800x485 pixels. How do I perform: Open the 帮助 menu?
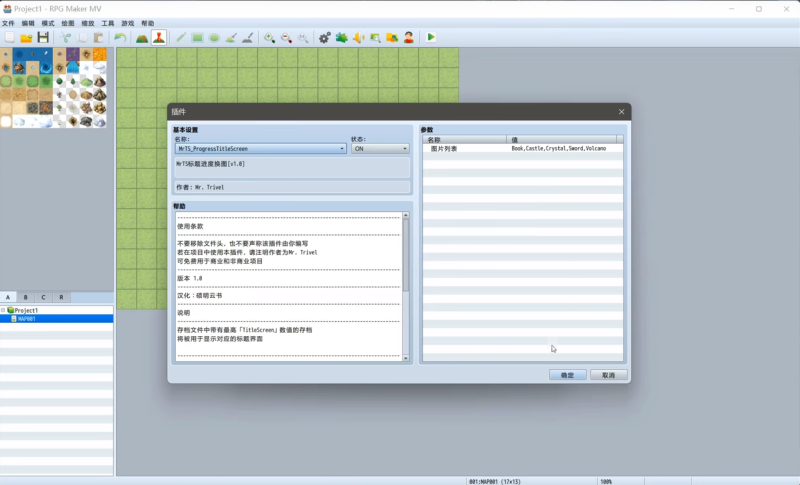point(147,23)
